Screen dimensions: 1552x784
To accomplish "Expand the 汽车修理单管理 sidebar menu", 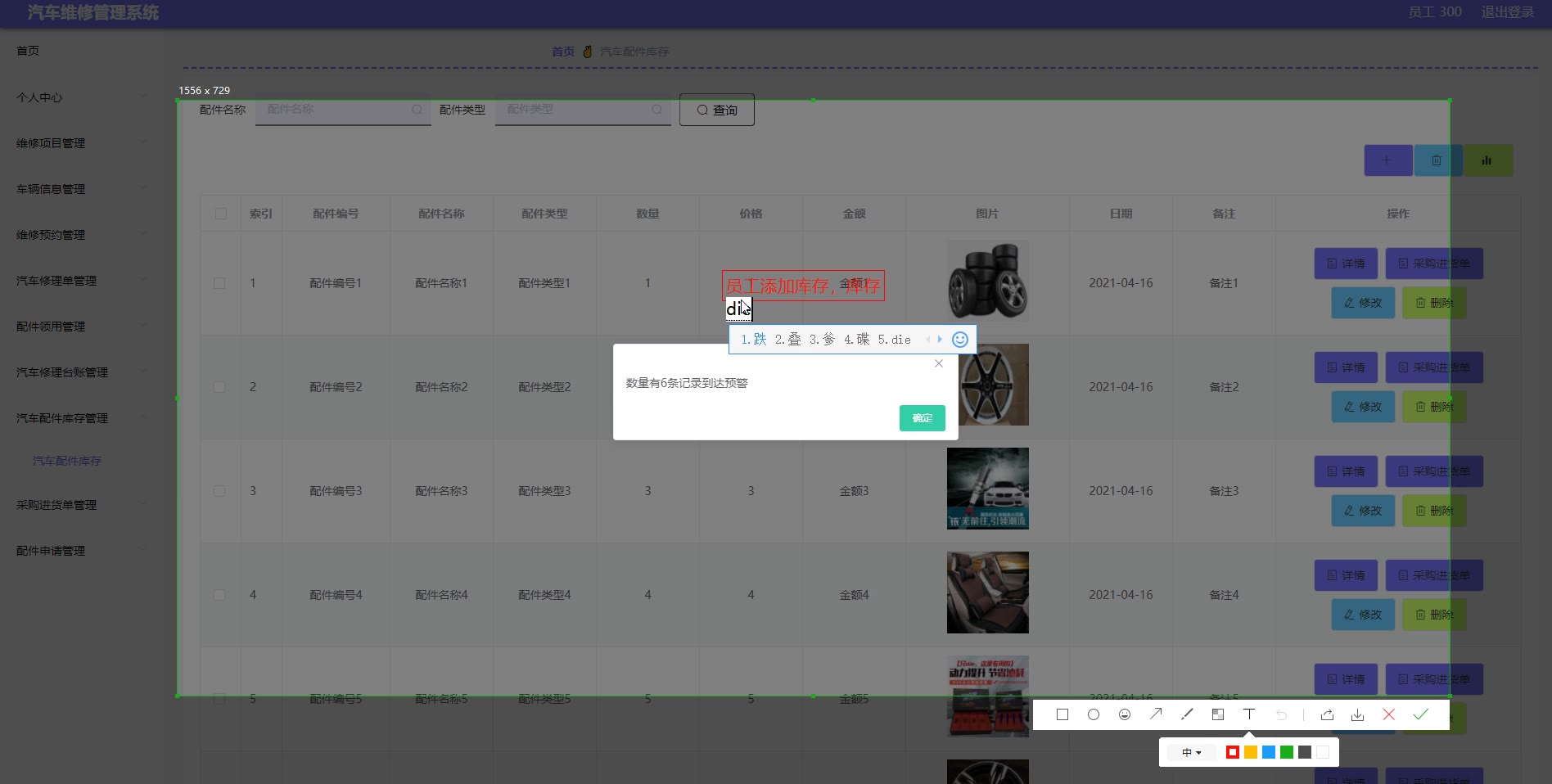I will [82, 281].
